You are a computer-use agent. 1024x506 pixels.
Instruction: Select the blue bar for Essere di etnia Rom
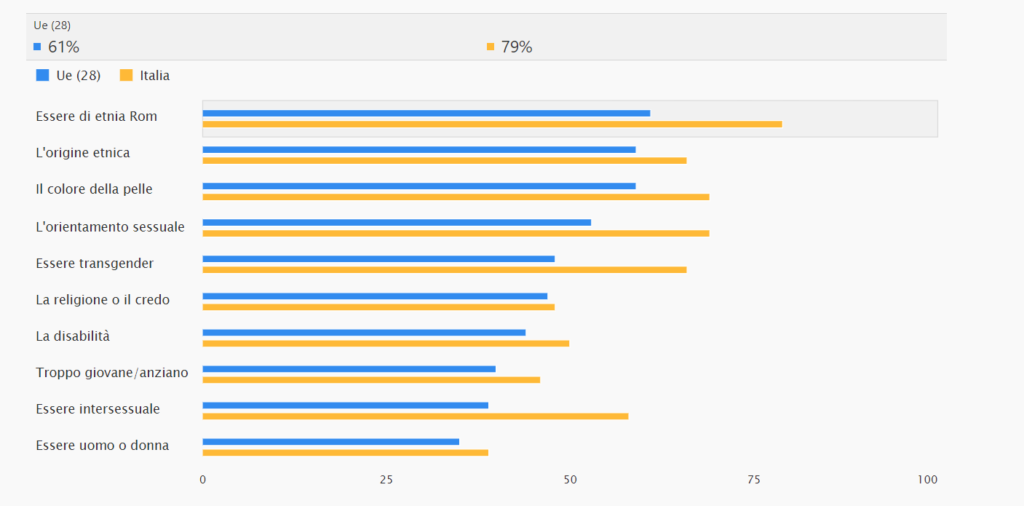(x=426, y=113)
